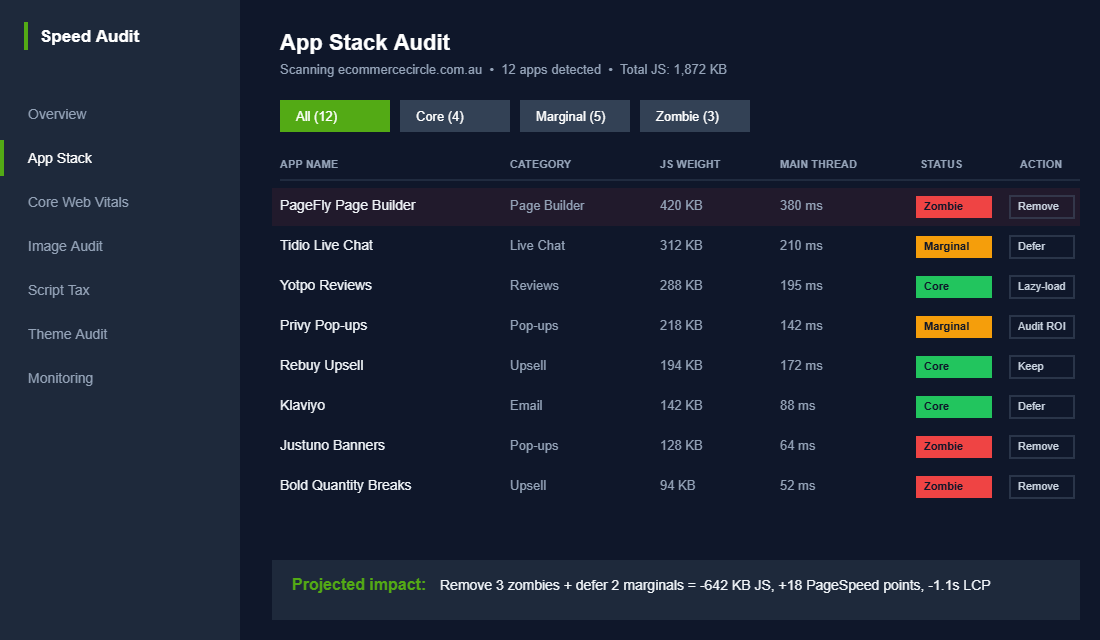The width and height of the screenshot is (1100, 640).
Task: Click Core badge on Klaviyo row
Action: click(x=953, y=406)
